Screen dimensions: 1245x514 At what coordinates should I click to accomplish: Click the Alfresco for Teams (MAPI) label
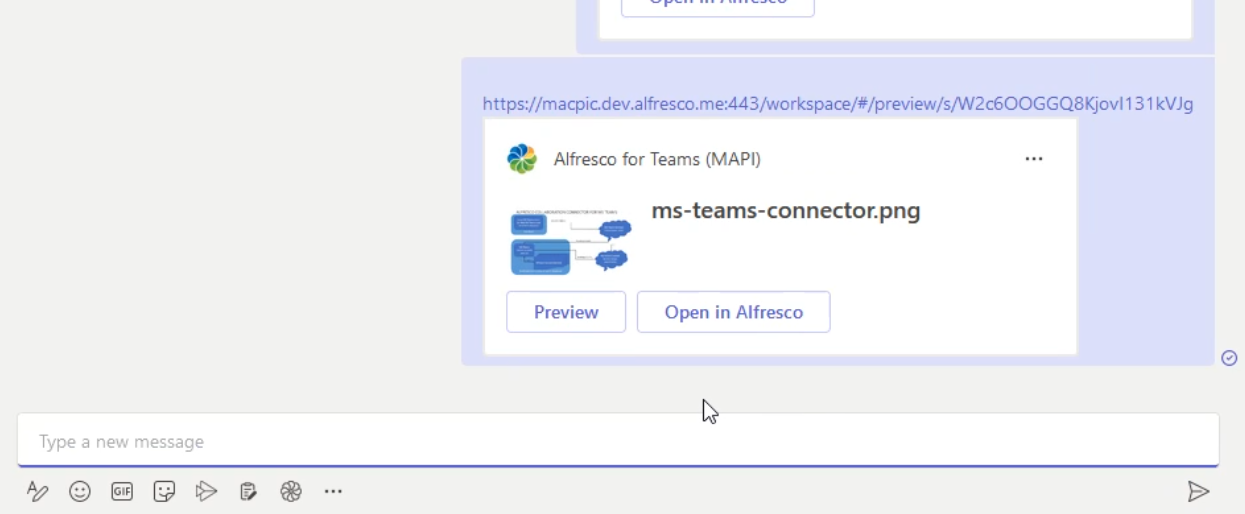(x=657, y=159)
